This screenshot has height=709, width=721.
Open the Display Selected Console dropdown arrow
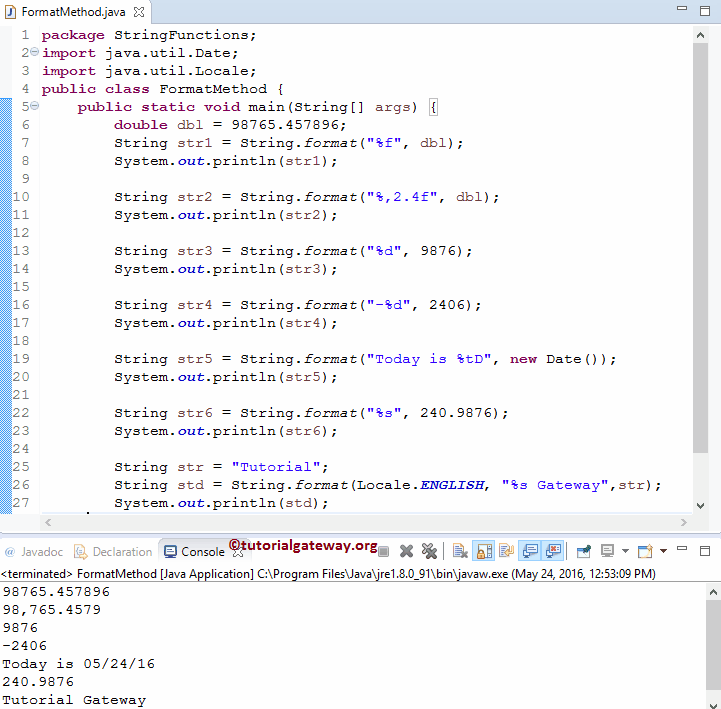pyautogui.click(x=624, y=551)
